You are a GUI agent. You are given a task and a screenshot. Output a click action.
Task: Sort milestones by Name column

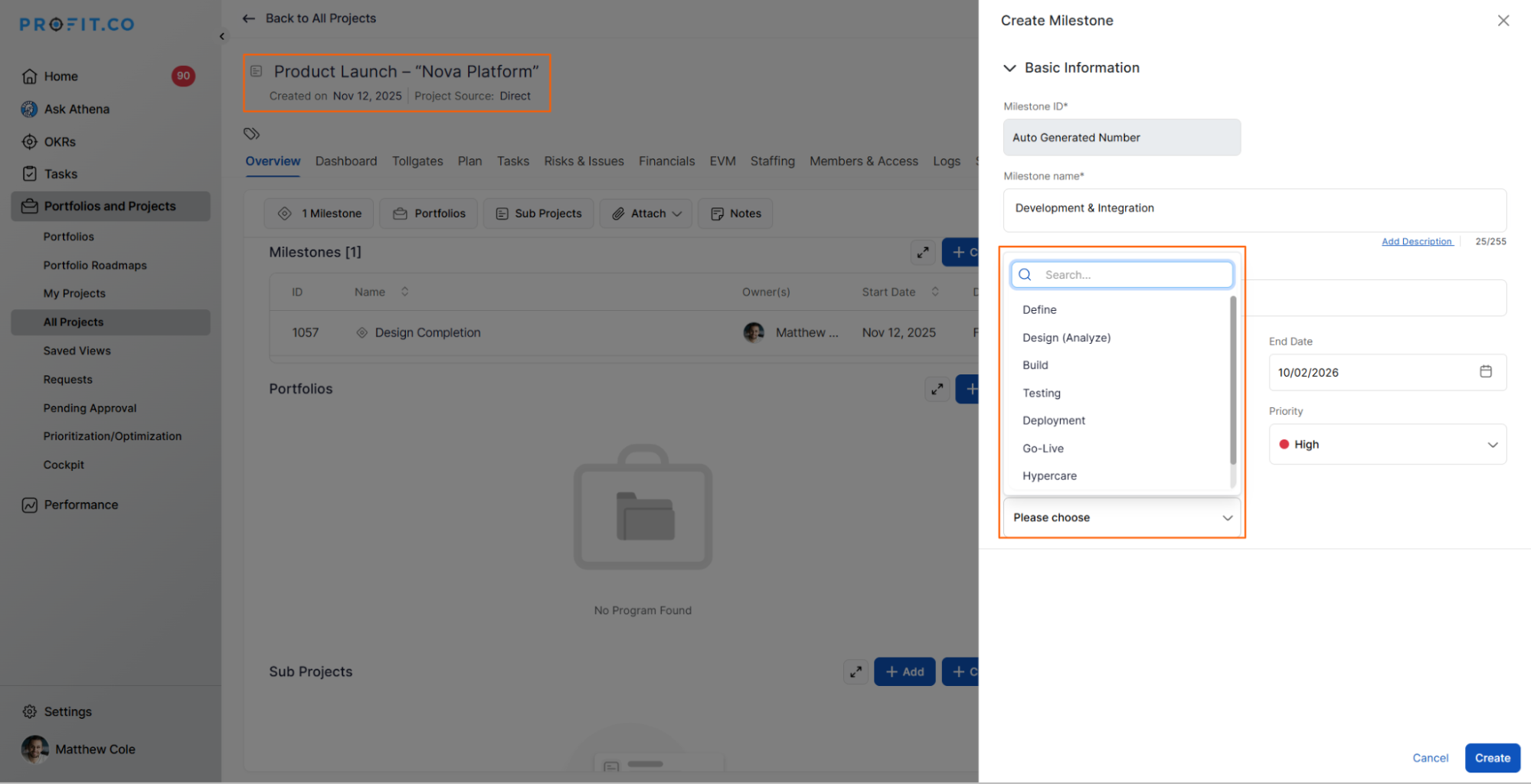pos(404,292)
